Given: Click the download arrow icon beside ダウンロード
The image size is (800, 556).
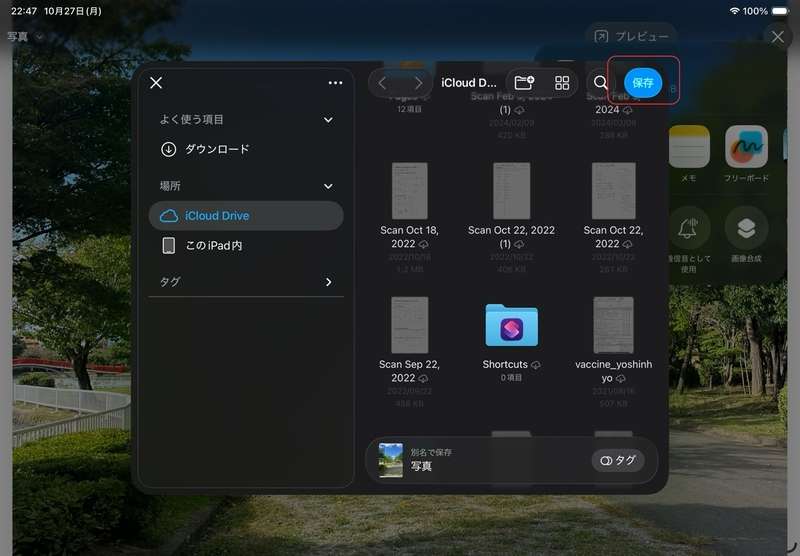Looking at the screenshot, I should tap(168, 149).
